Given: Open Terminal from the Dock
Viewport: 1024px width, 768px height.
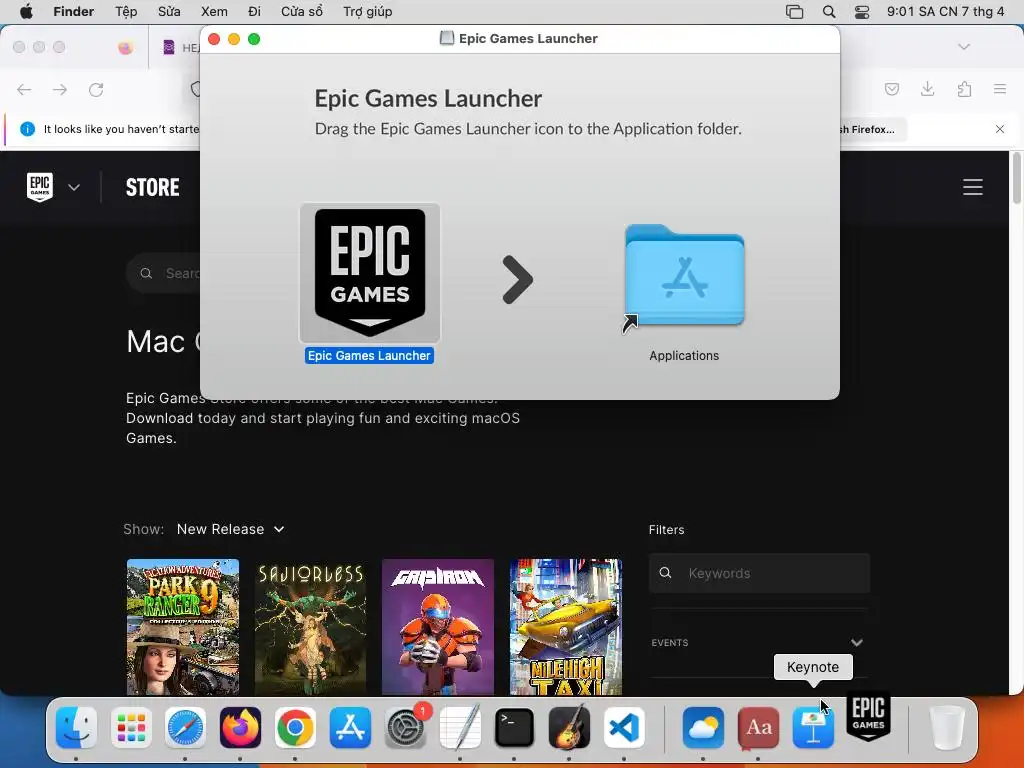Looking at the screenshot, I should click(x=514, y=728).
